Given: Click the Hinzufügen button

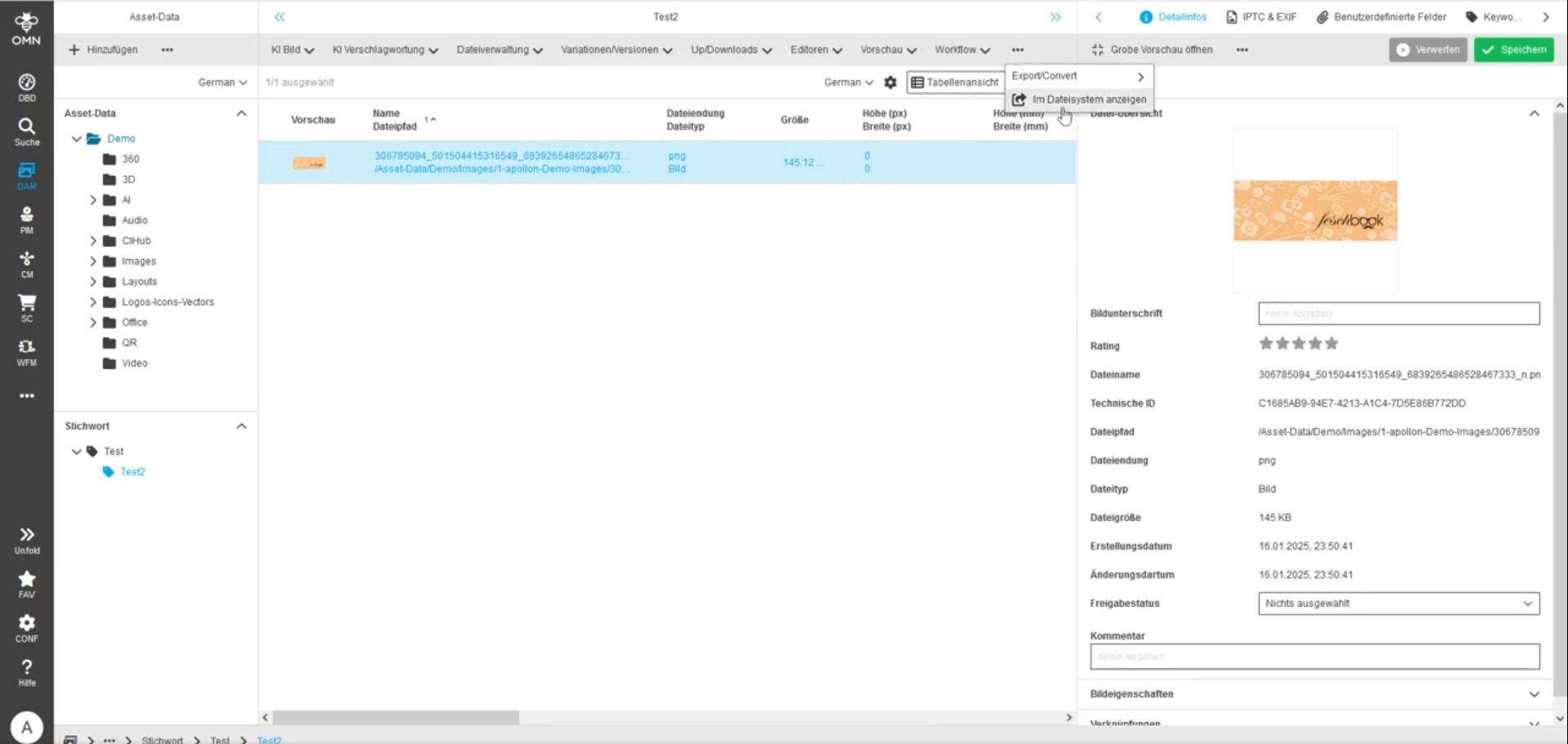Looking at the screenshot, I should (x=103, y=50).
